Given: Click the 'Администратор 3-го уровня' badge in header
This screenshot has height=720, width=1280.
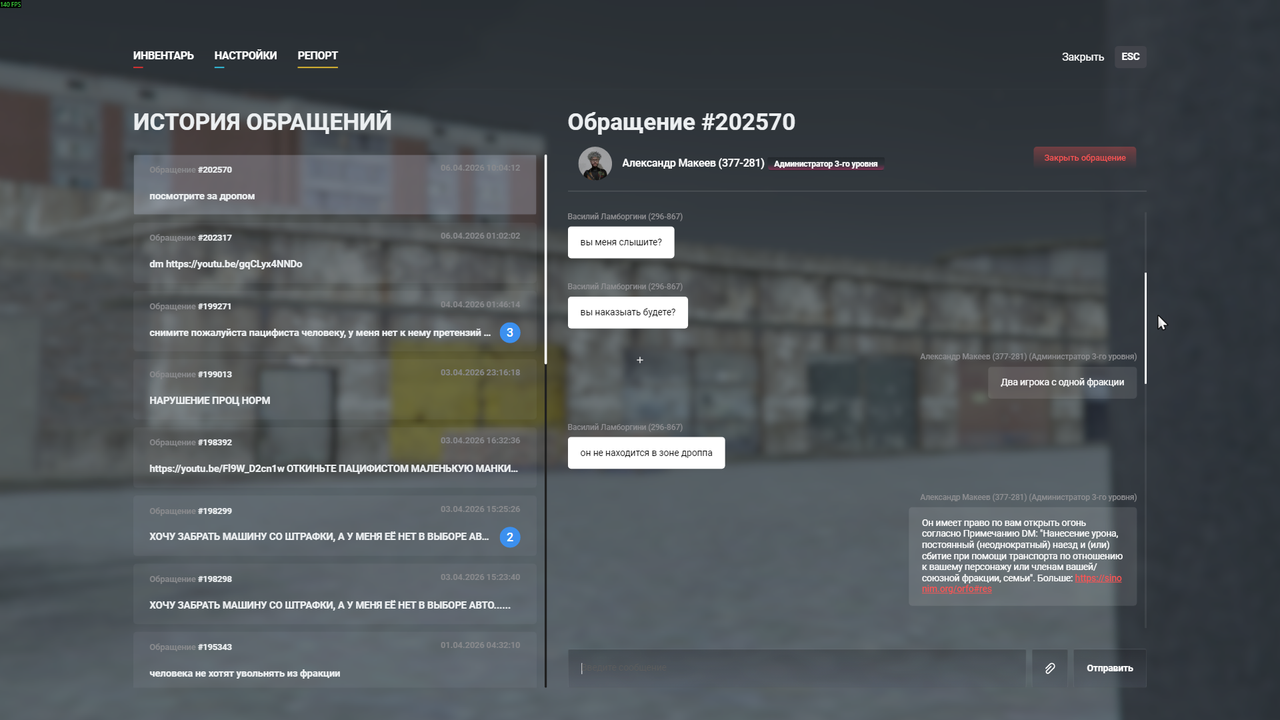Looking at the screenshot, I should 826,164.
